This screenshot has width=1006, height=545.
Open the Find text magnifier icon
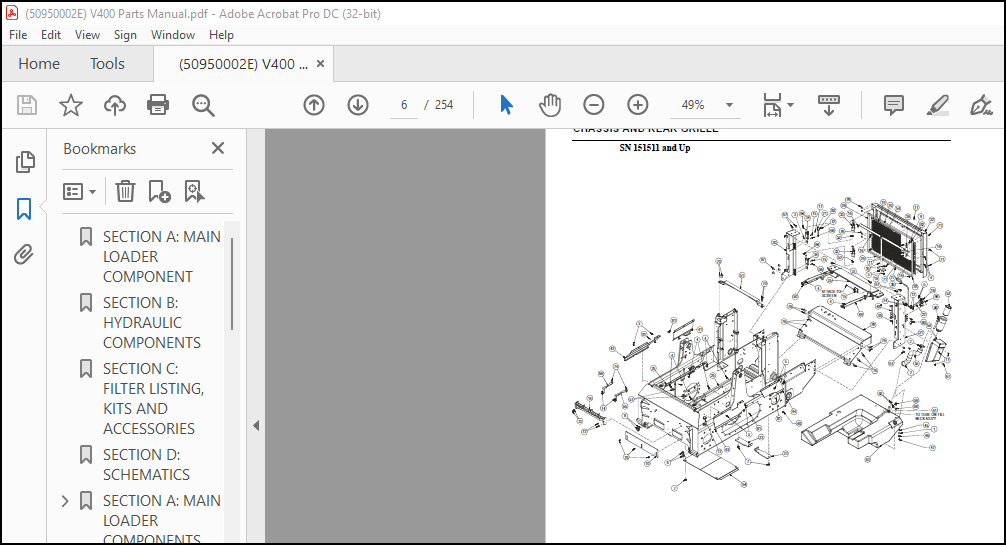click(203, 105)
